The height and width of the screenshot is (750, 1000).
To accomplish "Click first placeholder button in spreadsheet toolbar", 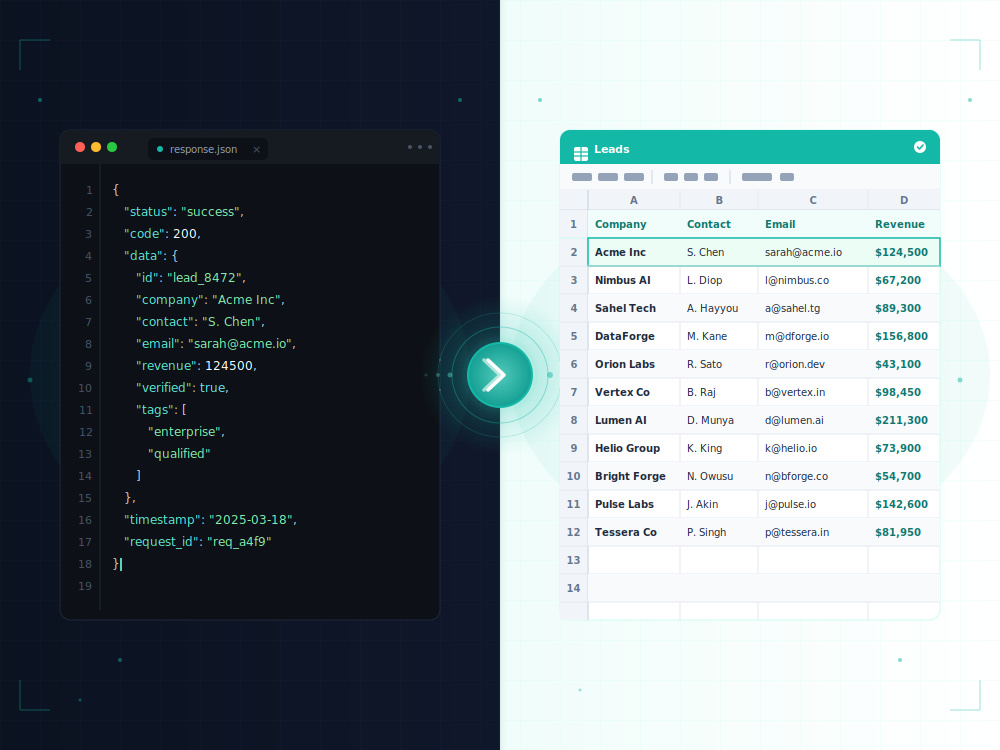I will (x=582, y=177).
